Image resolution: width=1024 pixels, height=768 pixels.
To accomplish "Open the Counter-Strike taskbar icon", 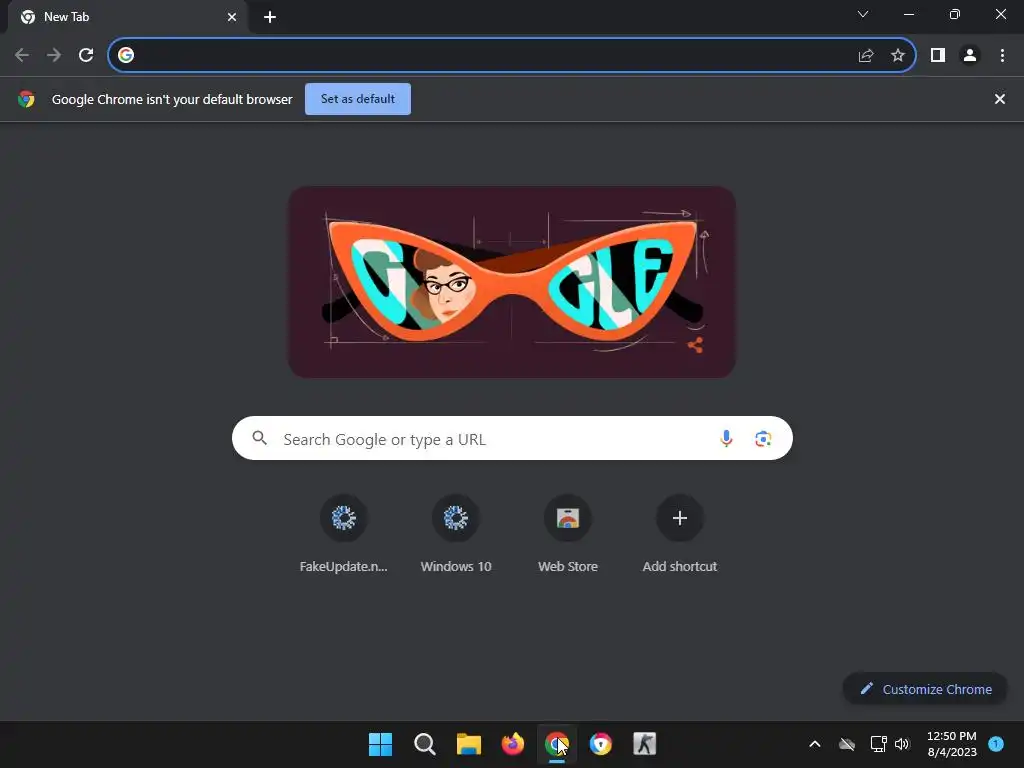I will tap(645, 744).
